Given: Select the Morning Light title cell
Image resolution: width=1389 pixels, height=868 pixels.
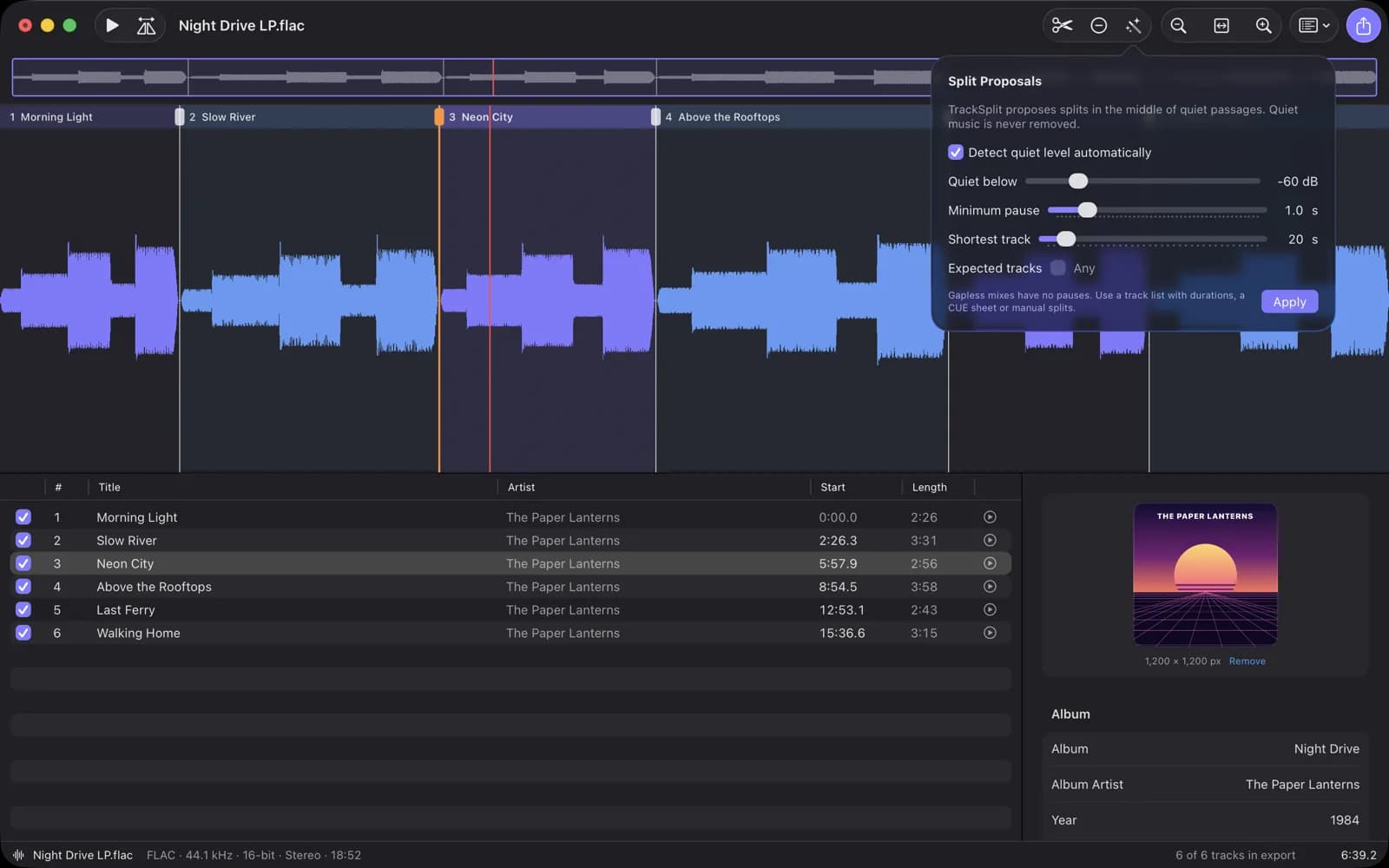Looking at the screenshot, I should [x=136, y=517].
